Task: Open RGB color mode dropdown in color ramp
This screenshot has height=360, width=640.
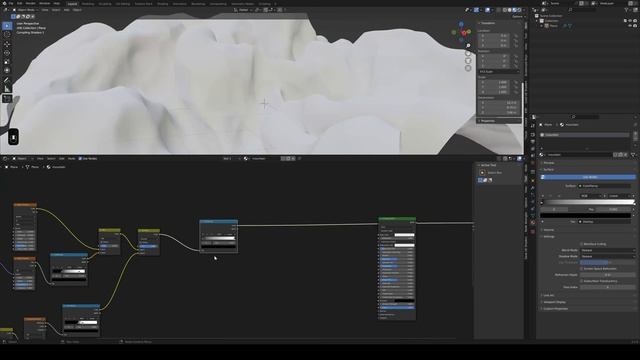Action: (x=591, y=196)
